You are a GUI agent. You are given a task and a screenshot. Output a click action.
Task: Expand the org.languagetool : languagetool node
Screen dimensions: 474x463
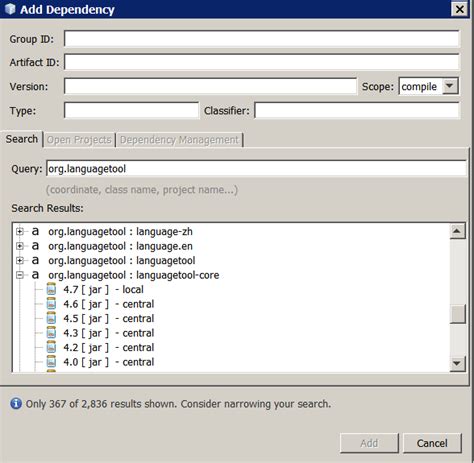coord(20,260)
